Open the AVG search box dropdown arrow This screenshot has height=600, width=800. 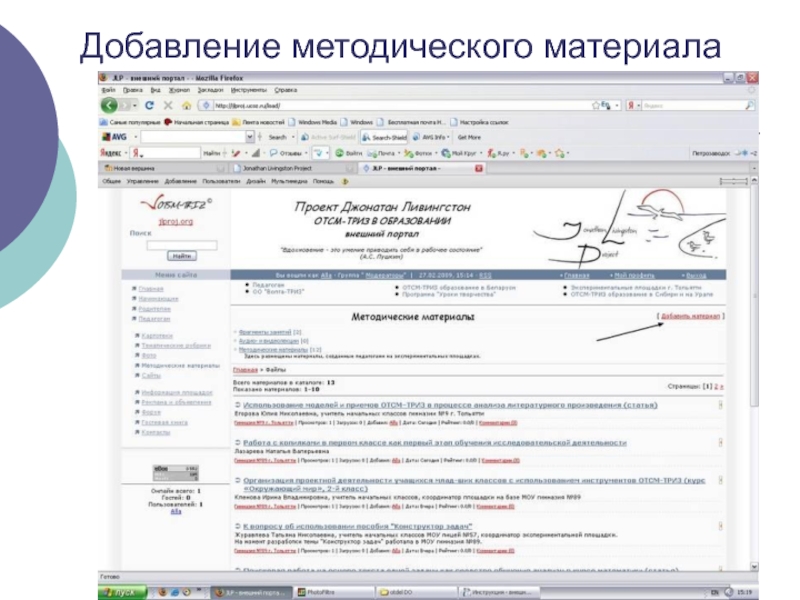[249, 137]
